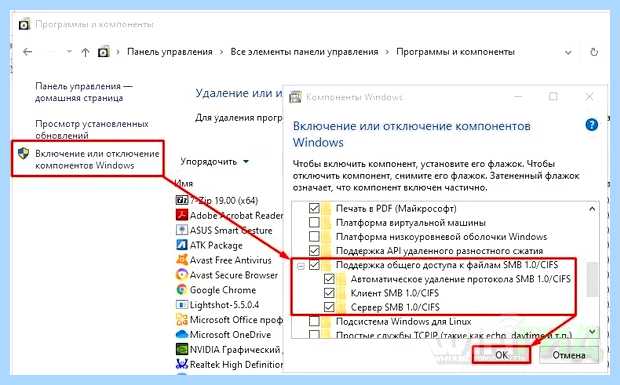The height and width of the screenshot is (385, 620).
Task: Open Включение или отключение компонентов Windows link
Action: [x=97, y=159]
